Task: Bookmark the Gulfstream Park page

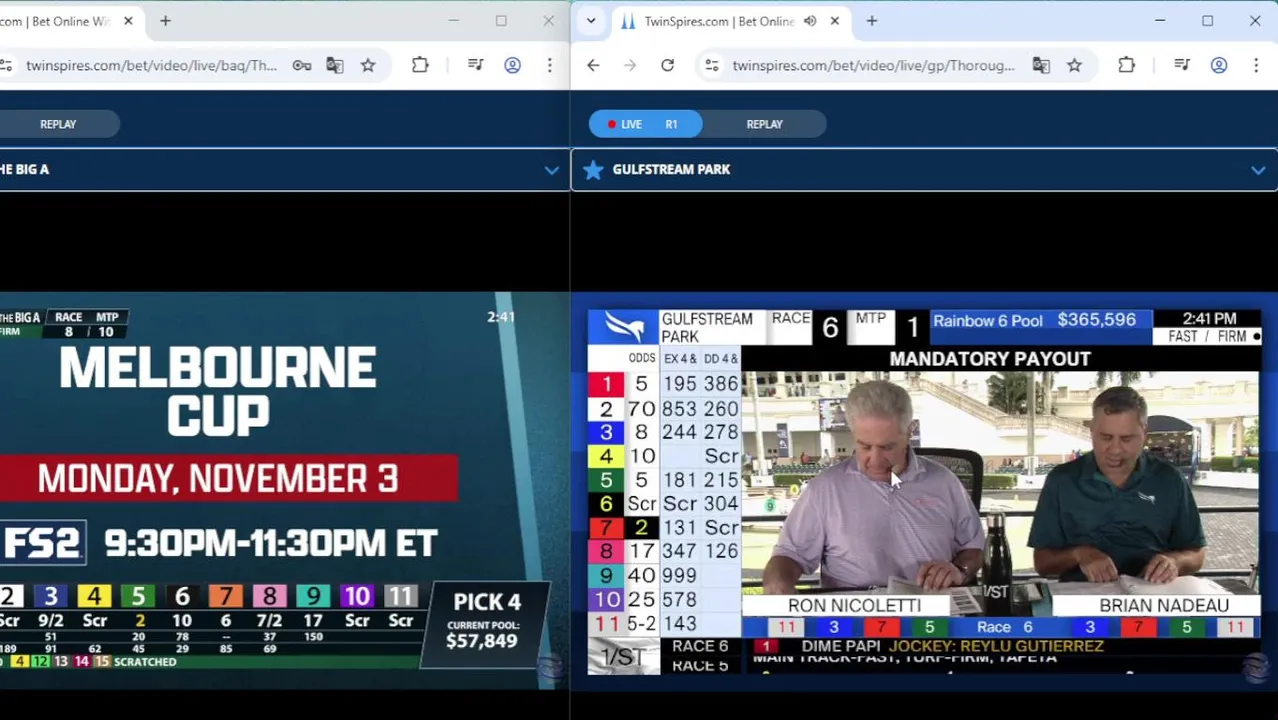Action: [1074, 65]
